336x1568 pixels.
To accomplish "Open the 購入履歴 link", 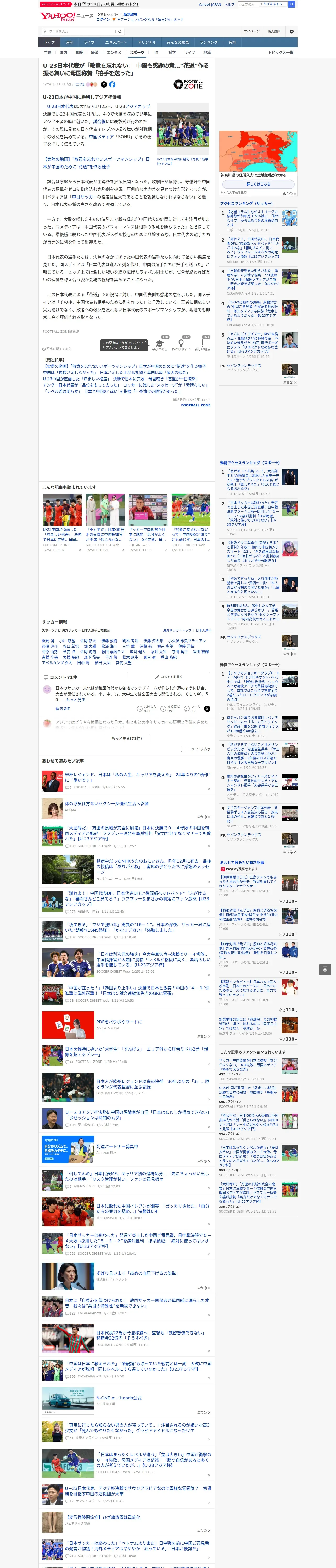I will [x=274, y=31].
